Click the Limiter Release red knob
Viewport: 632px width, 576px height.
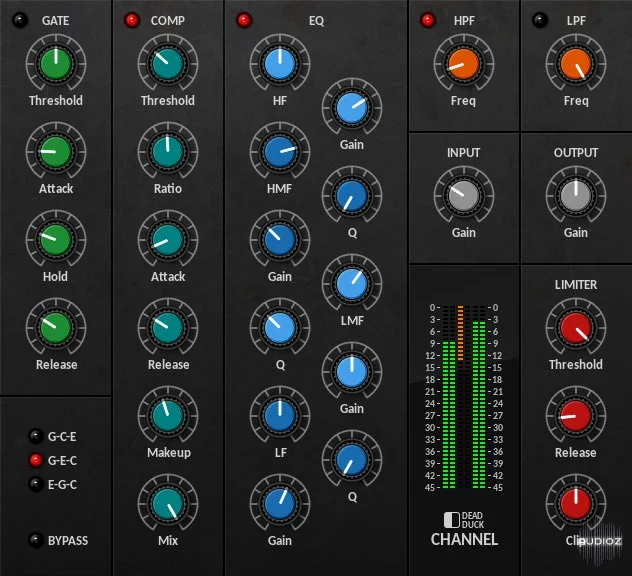pos(576,416)
